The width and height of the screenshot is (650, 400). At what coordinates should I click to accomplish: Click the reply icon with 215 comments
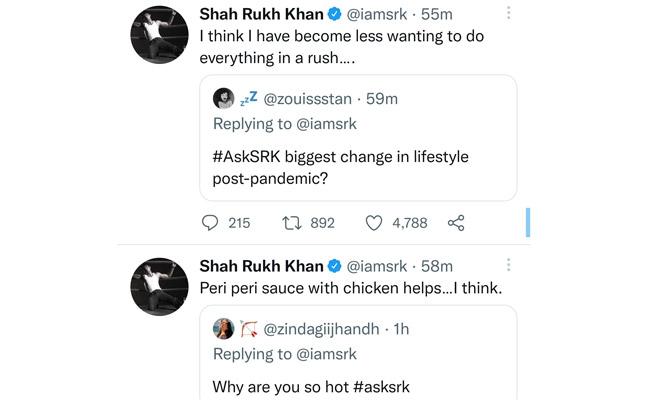(x=210, y=223)
